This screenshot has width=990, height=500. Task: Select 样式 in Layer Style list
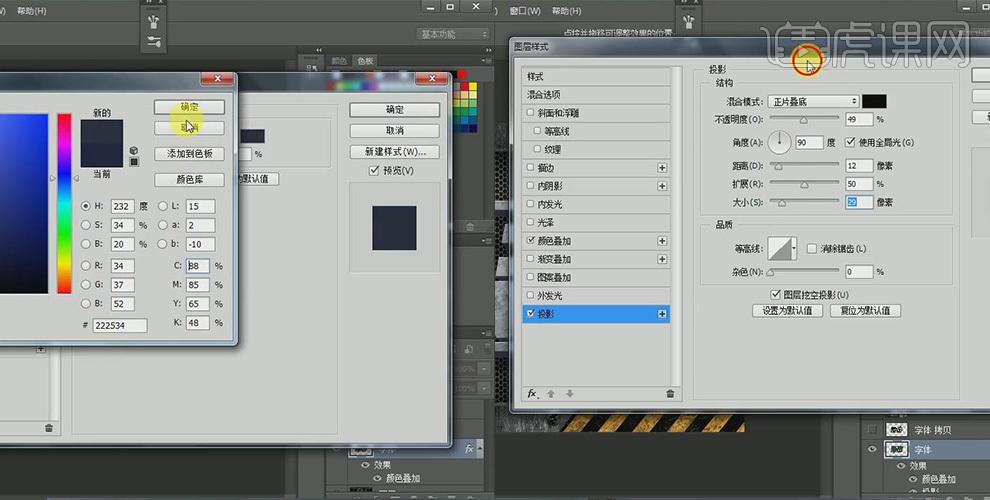pos(596,76)
